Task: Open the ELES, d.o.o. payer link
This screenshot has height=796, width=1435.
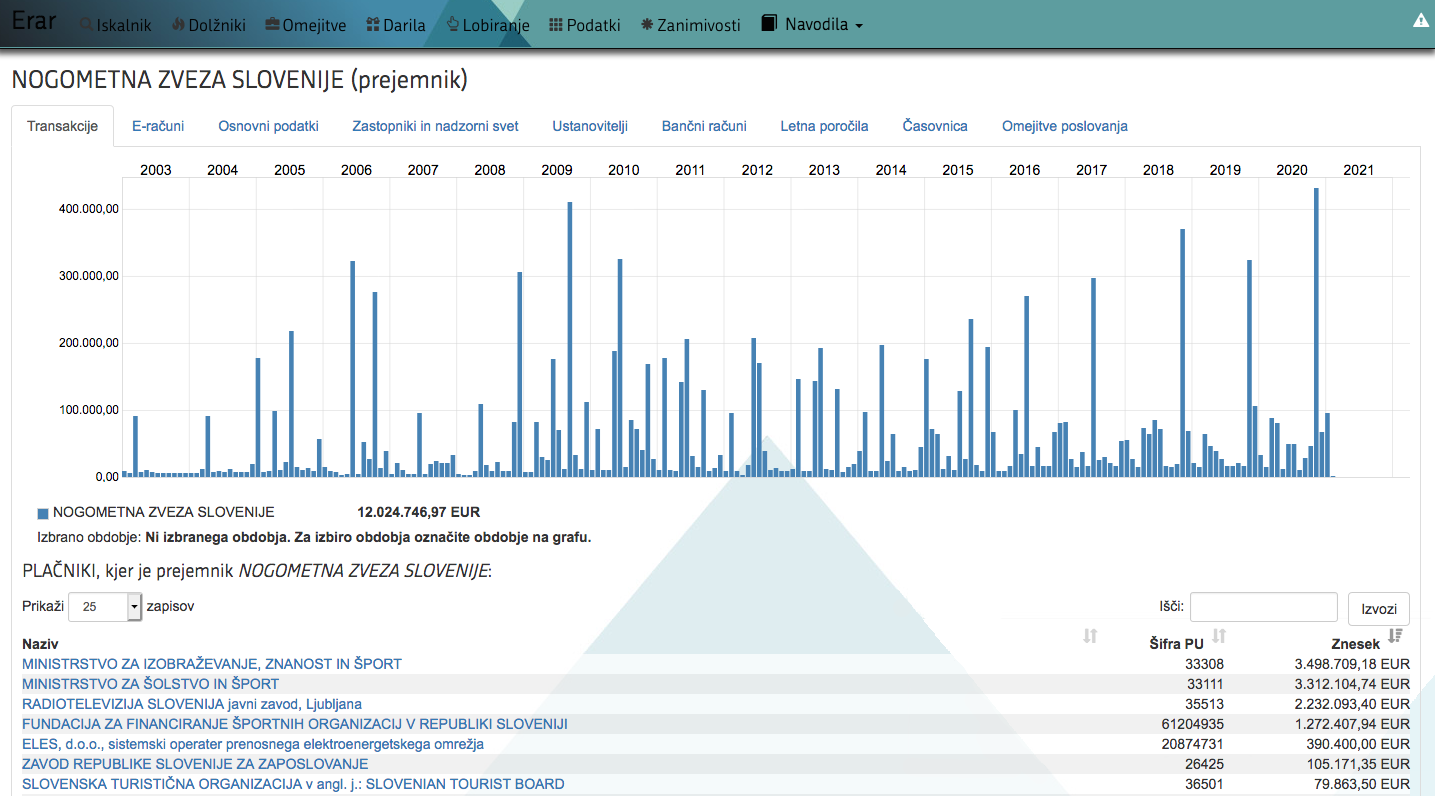Action: point(253,744)
